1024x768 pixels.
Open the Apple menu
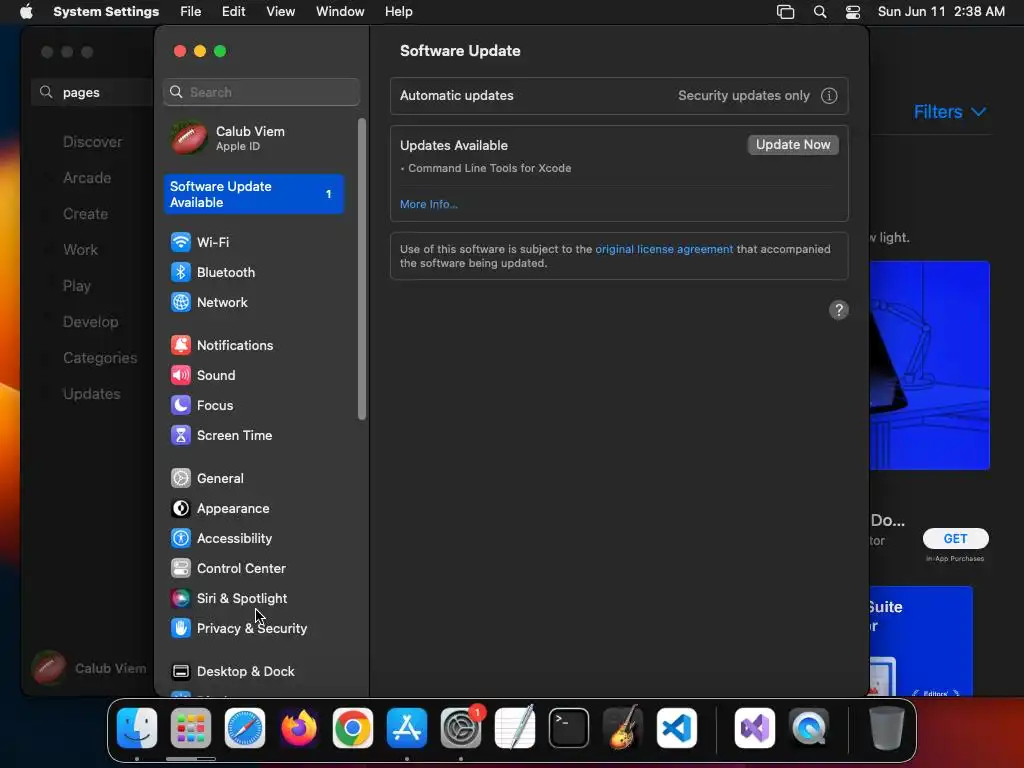[26, 12]
